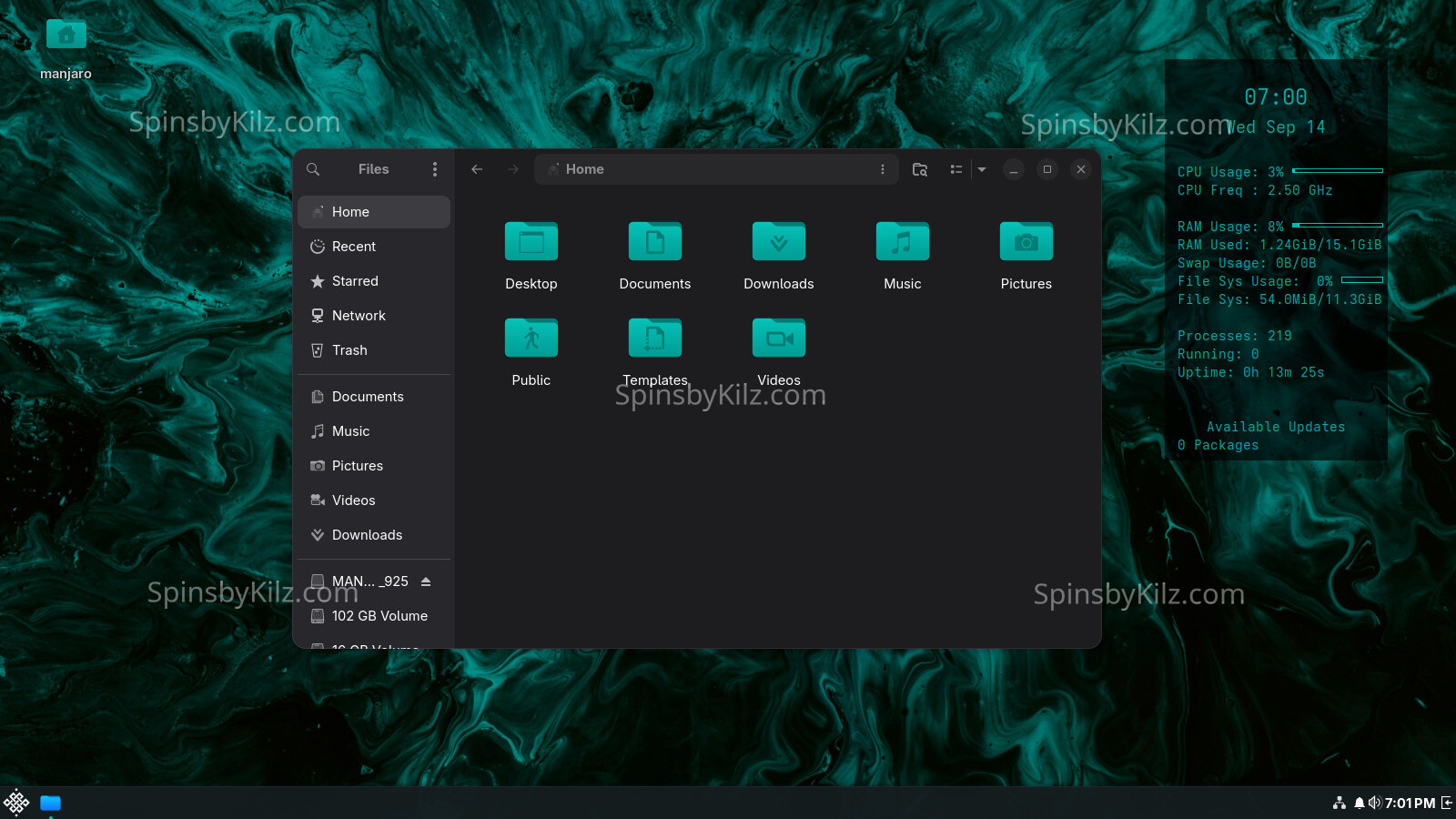This screenshot has width=1456, height=819.
Task: Open the Templates folder
Action: [654, 339]
